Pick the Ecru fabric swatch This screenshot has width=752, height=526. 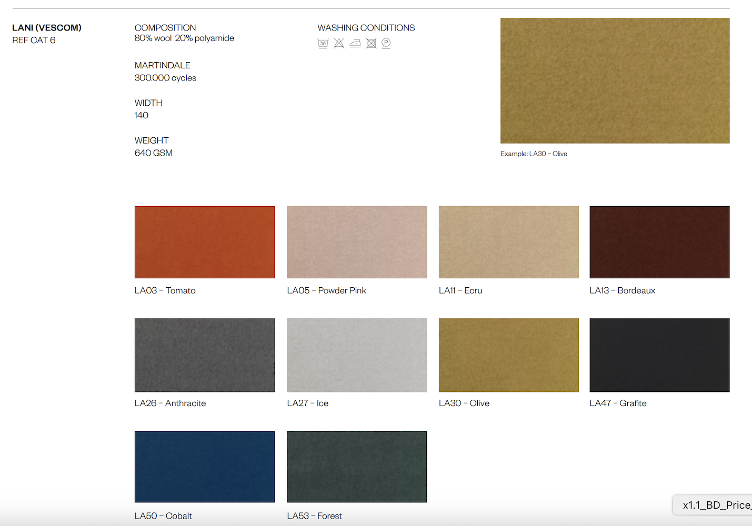click(x=508, y=242)
